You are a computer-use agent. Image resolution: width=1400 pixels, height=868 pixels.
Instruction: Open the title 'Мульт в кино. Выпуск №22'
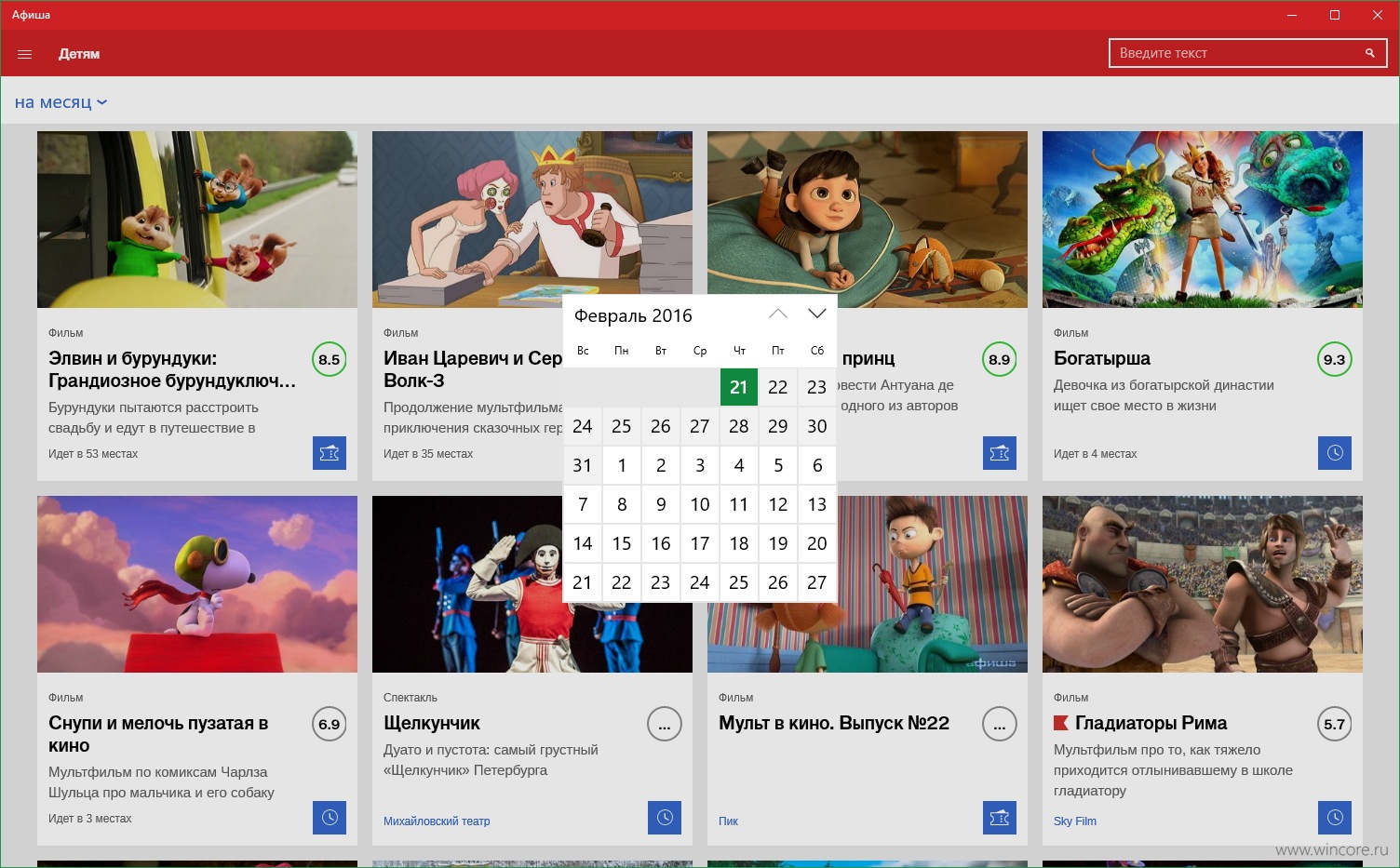click(834, 723)
